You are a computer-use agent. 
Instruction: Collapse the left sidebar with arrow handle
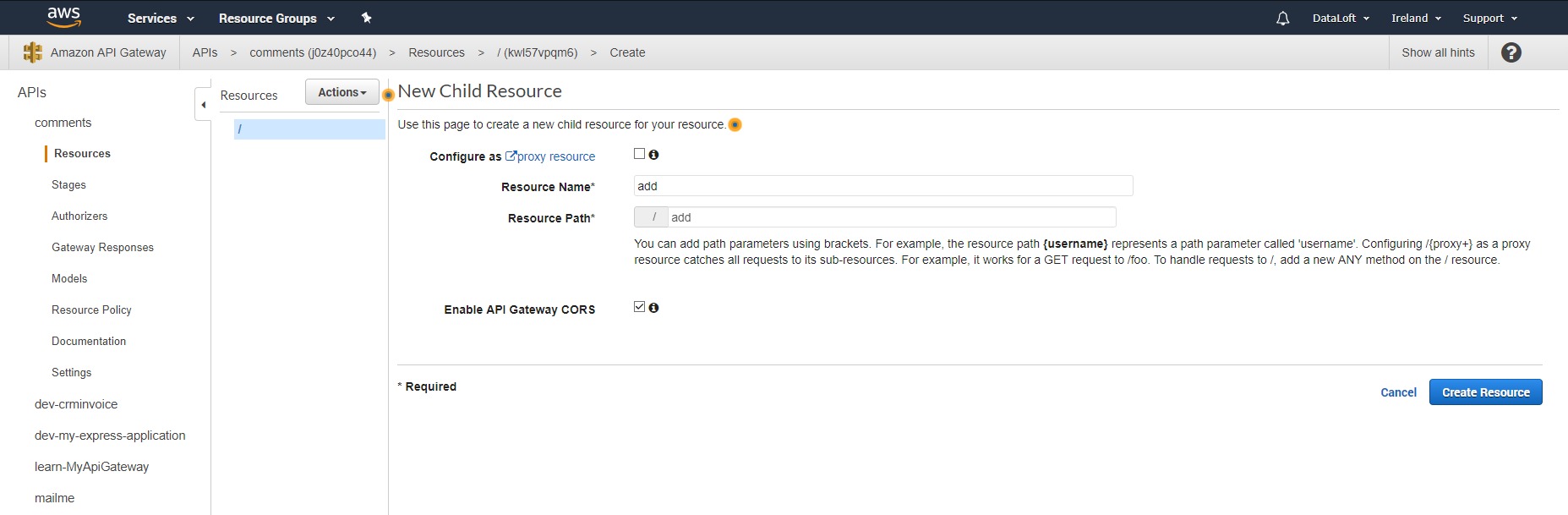click(x=203, y=105)
